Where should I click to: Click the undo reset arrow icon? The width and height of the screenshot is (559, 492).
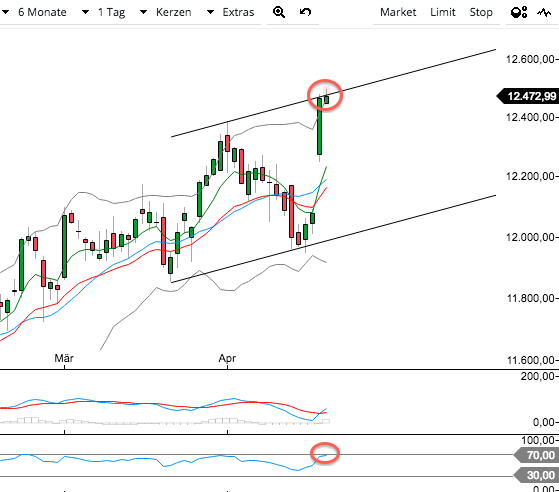click(x=306, y=12)
